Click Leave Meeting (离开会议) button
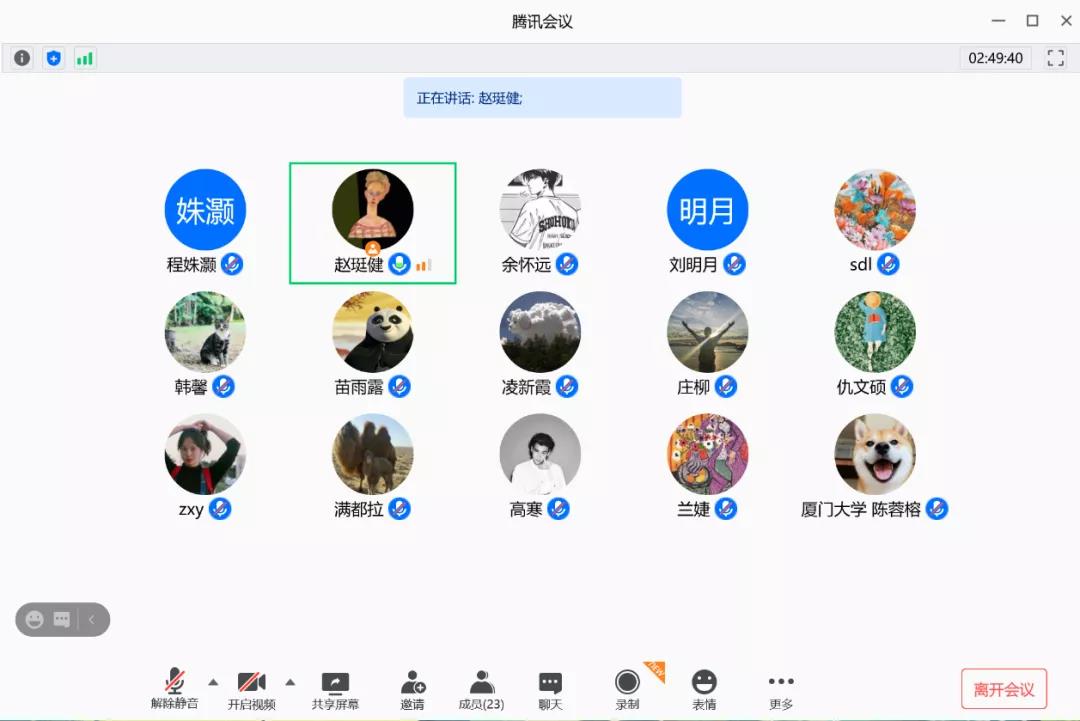The width and height of the screenshot is (1080, 721). click(x=1003, y=689)
